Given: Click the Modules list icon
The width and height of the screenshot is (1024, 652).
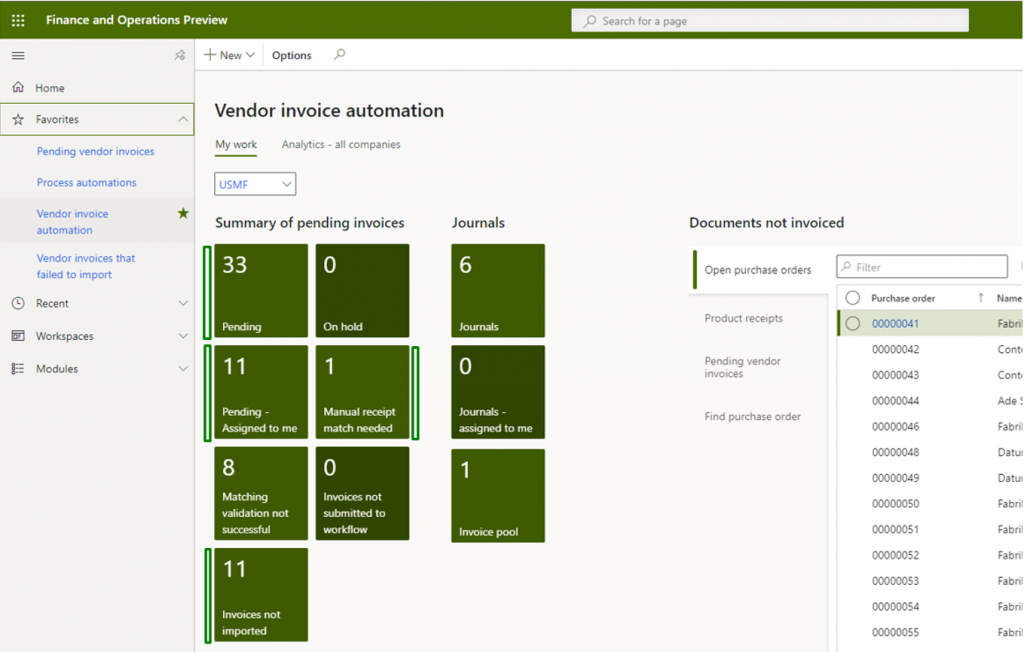Looking at the screenshot, I should pos(18,368).
